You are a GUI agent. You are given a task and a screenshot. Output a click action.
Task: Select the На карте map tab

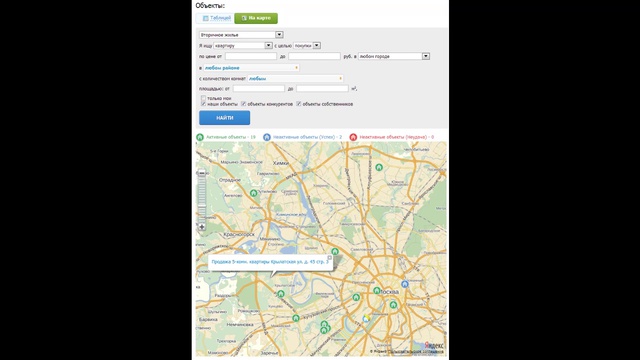click(x=256, y=18)
